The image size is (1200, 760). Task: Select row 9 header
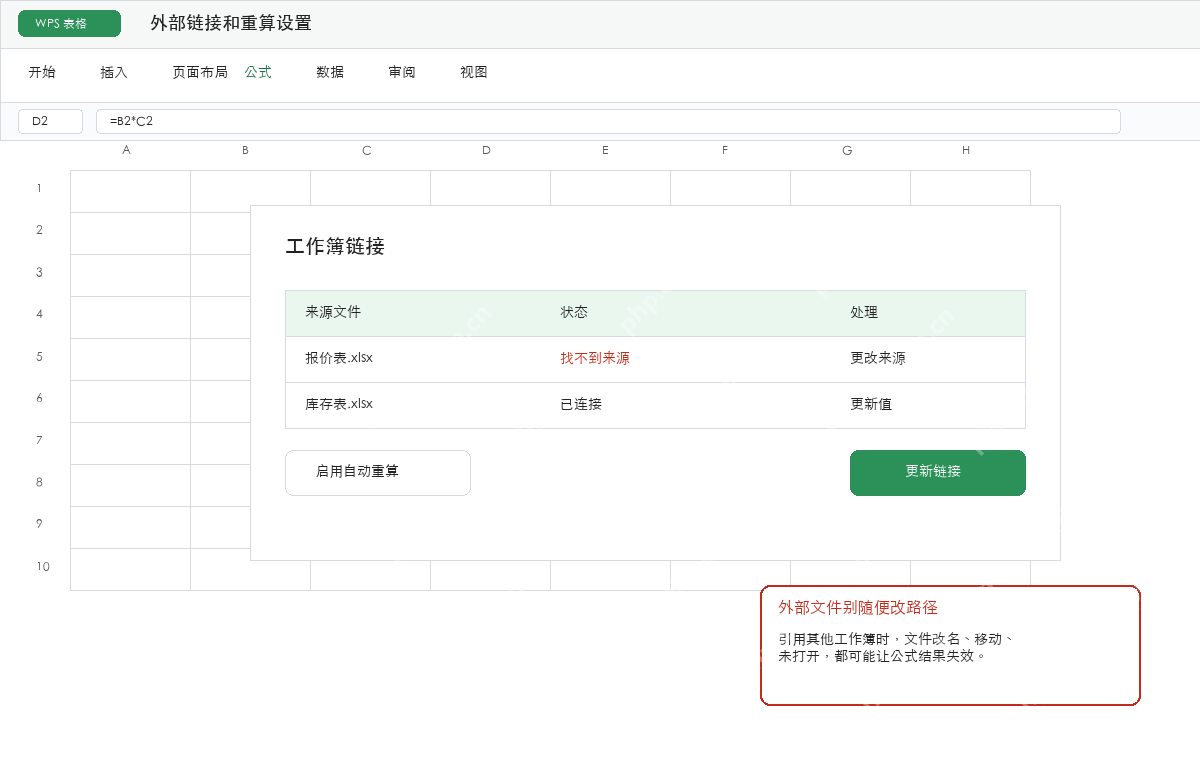click(x=40, y=524)
